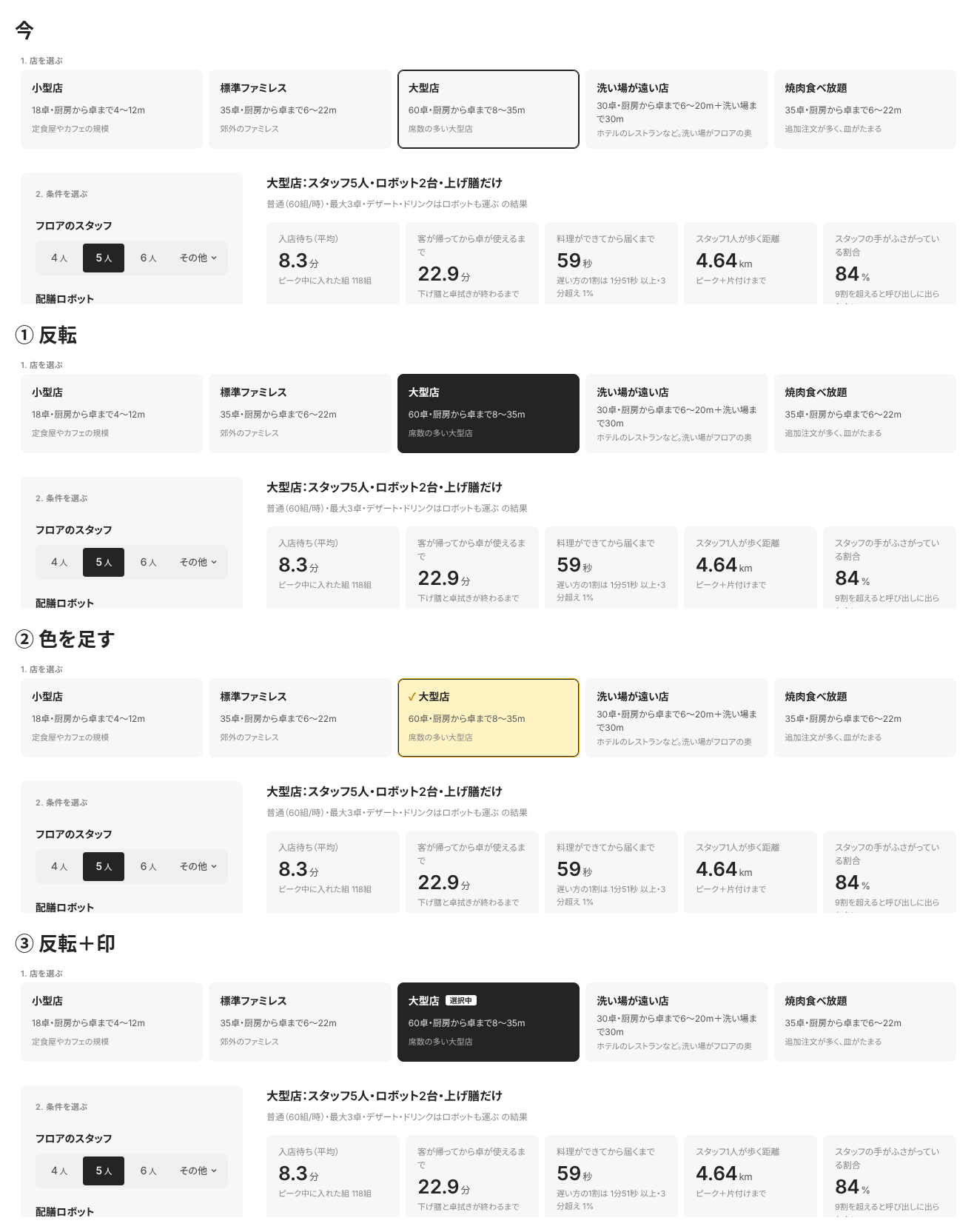
Task: Choose 洗い場が遠い店 card under ① 反転
Action: click(x=676, y=414)
